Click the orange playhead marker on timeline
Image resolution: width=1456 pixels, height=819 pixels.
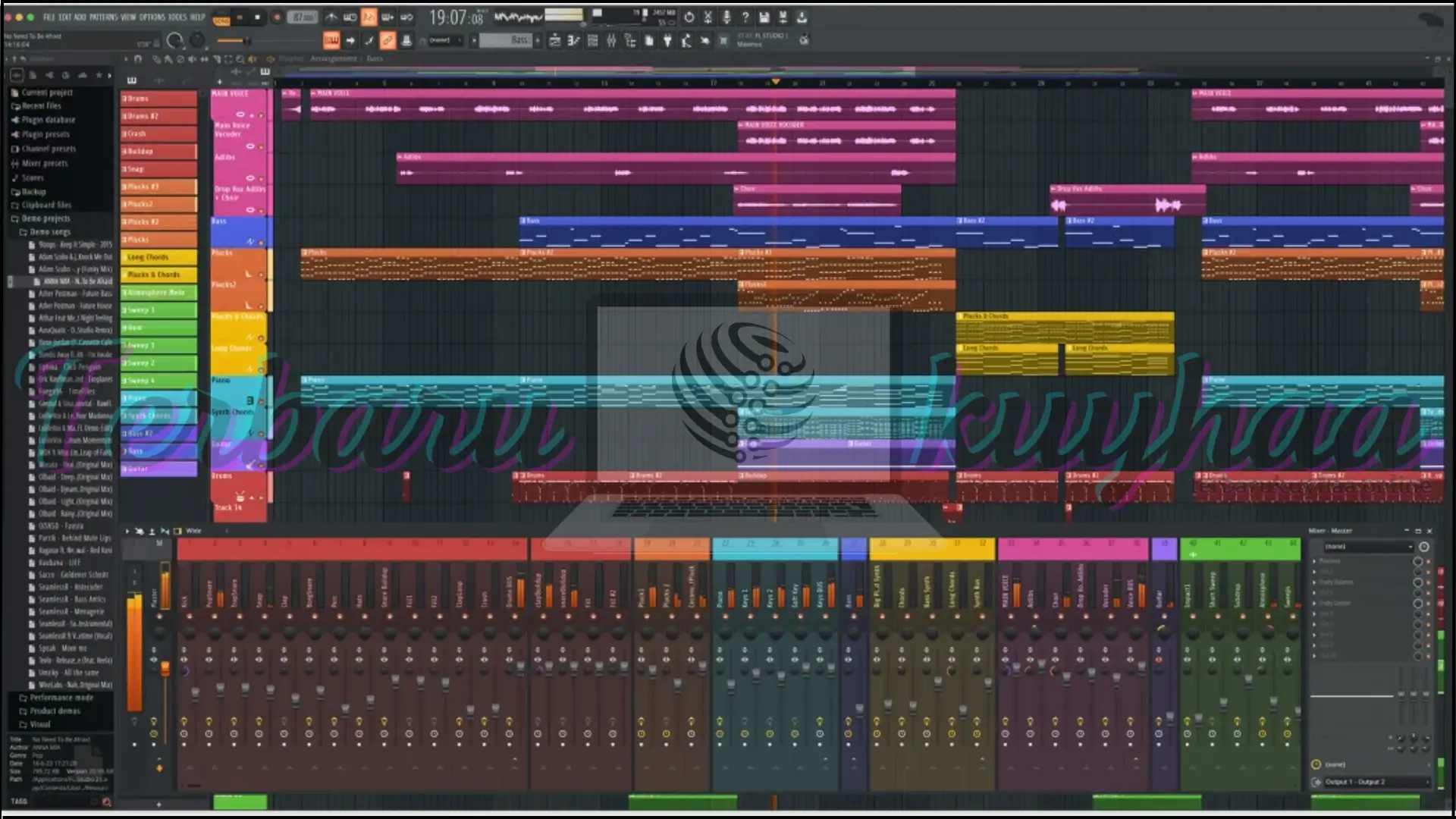(x=775, y=81)
